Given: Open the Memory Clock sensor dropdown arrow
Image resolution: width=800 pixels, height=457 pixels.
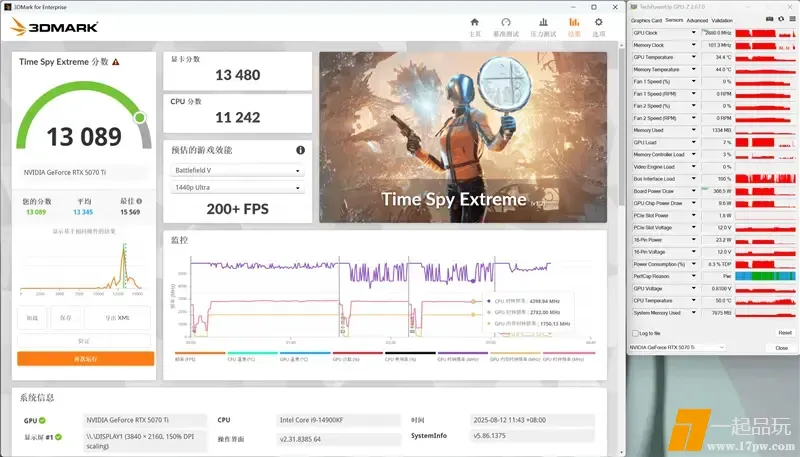Looking at the screenshot, I should click(693, 45).
